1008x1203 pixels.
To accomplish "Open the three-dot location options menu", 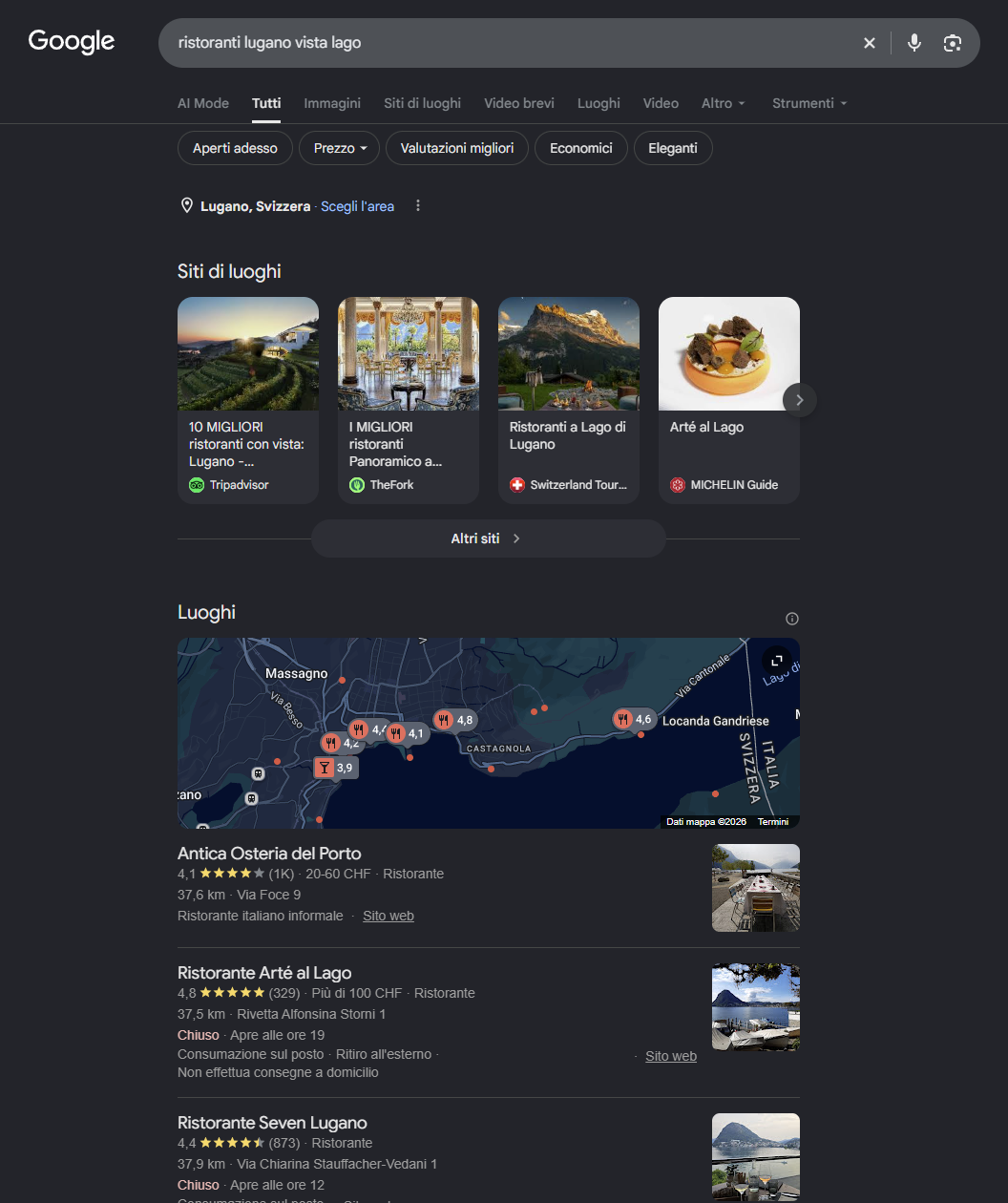I will tap(418, 206).
